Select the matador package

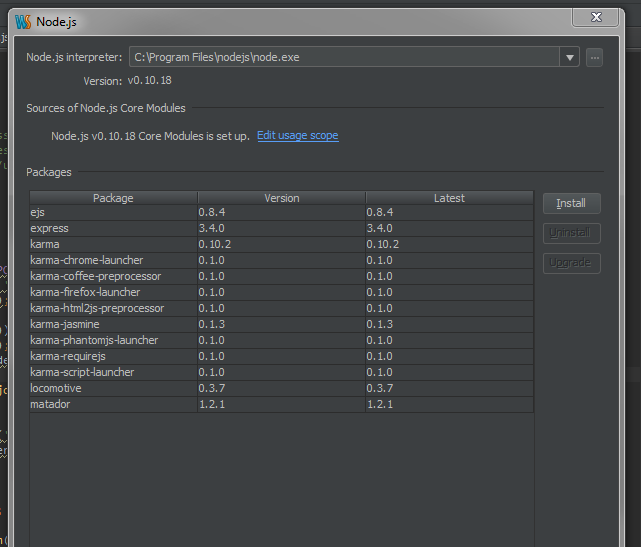pos(50,404)
